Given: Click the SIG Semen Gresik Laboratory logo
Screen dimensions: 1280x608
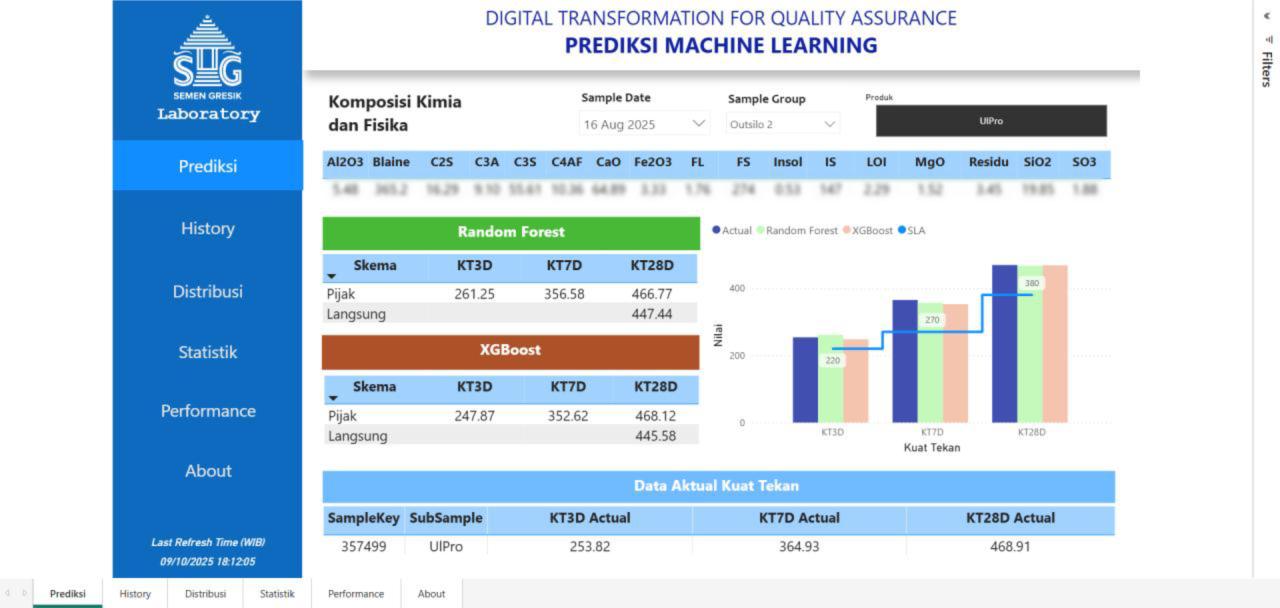Looking at the screenshot, I should [208, 68].
